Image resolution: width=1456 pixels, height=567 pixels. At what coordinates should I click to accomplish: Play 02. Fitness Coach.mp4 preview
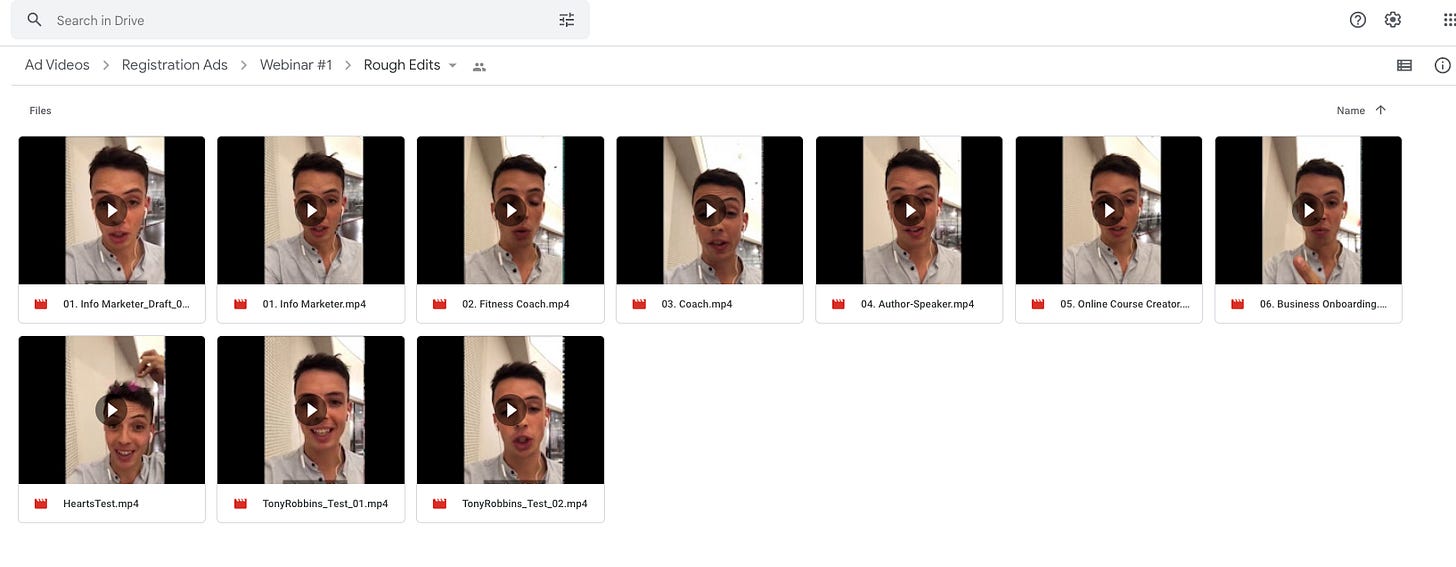point(510,210)
